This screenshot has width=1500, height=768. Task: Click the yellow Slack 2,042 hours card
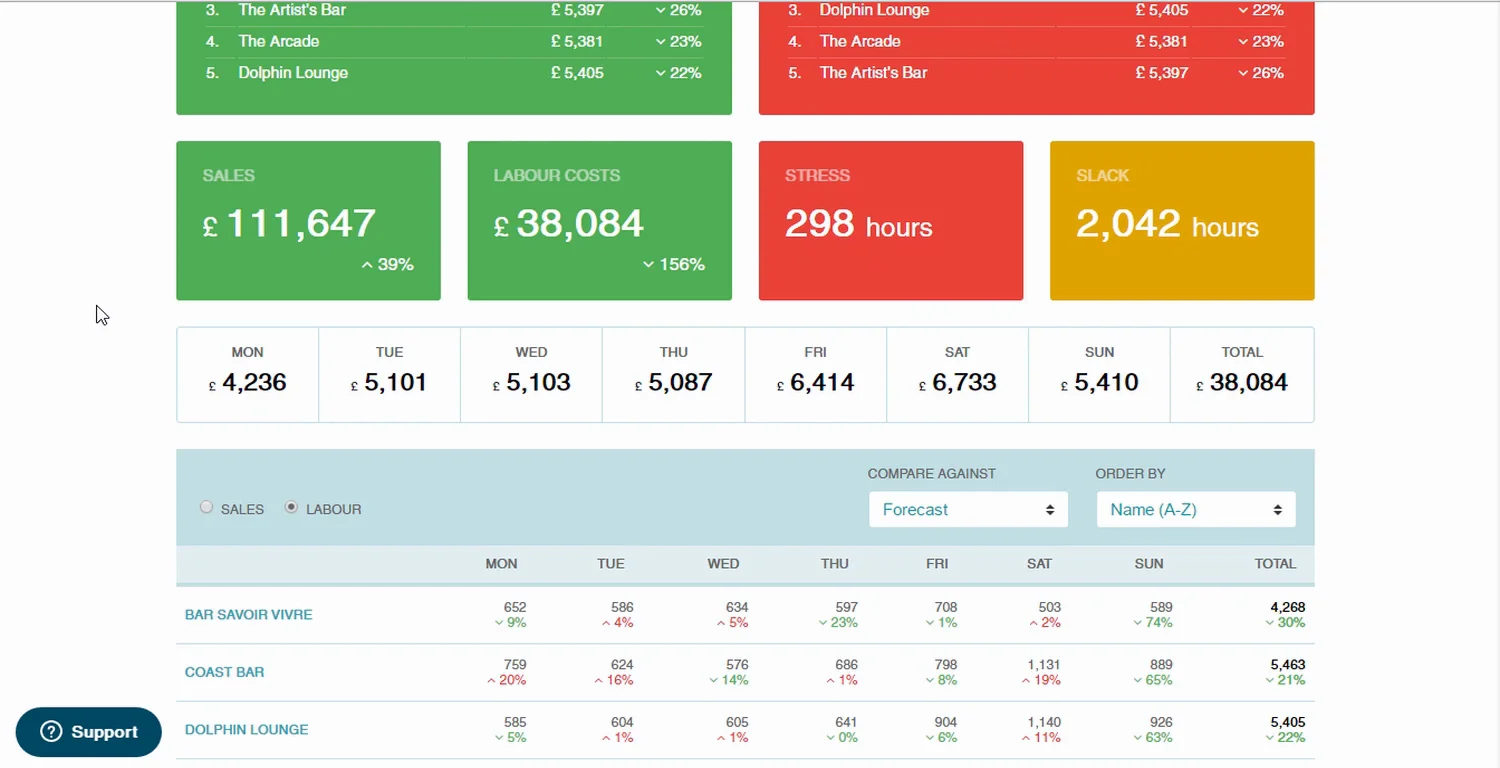[x=1182, y=220]
